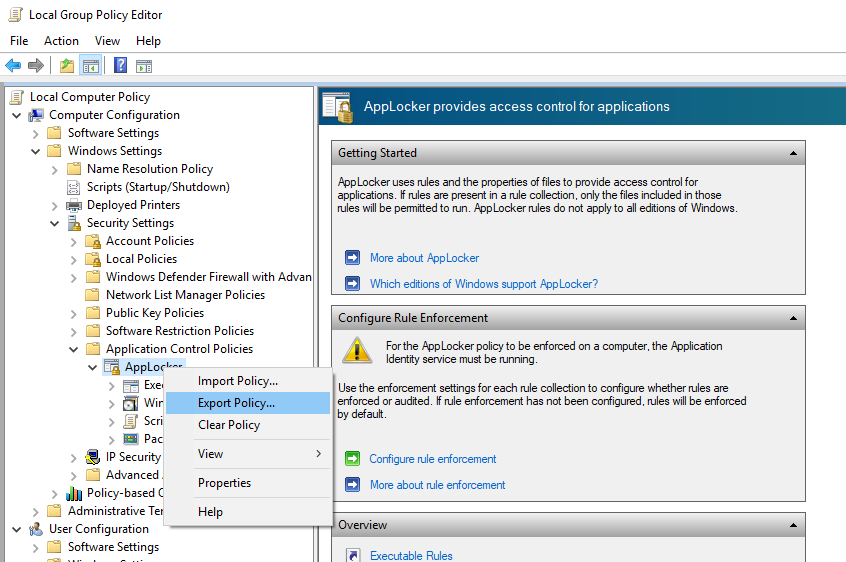Image resolution: width=846 pixels, height=562 pixels.
Task: Open the More about AppLocker link
Action: [x=425, y=258]
